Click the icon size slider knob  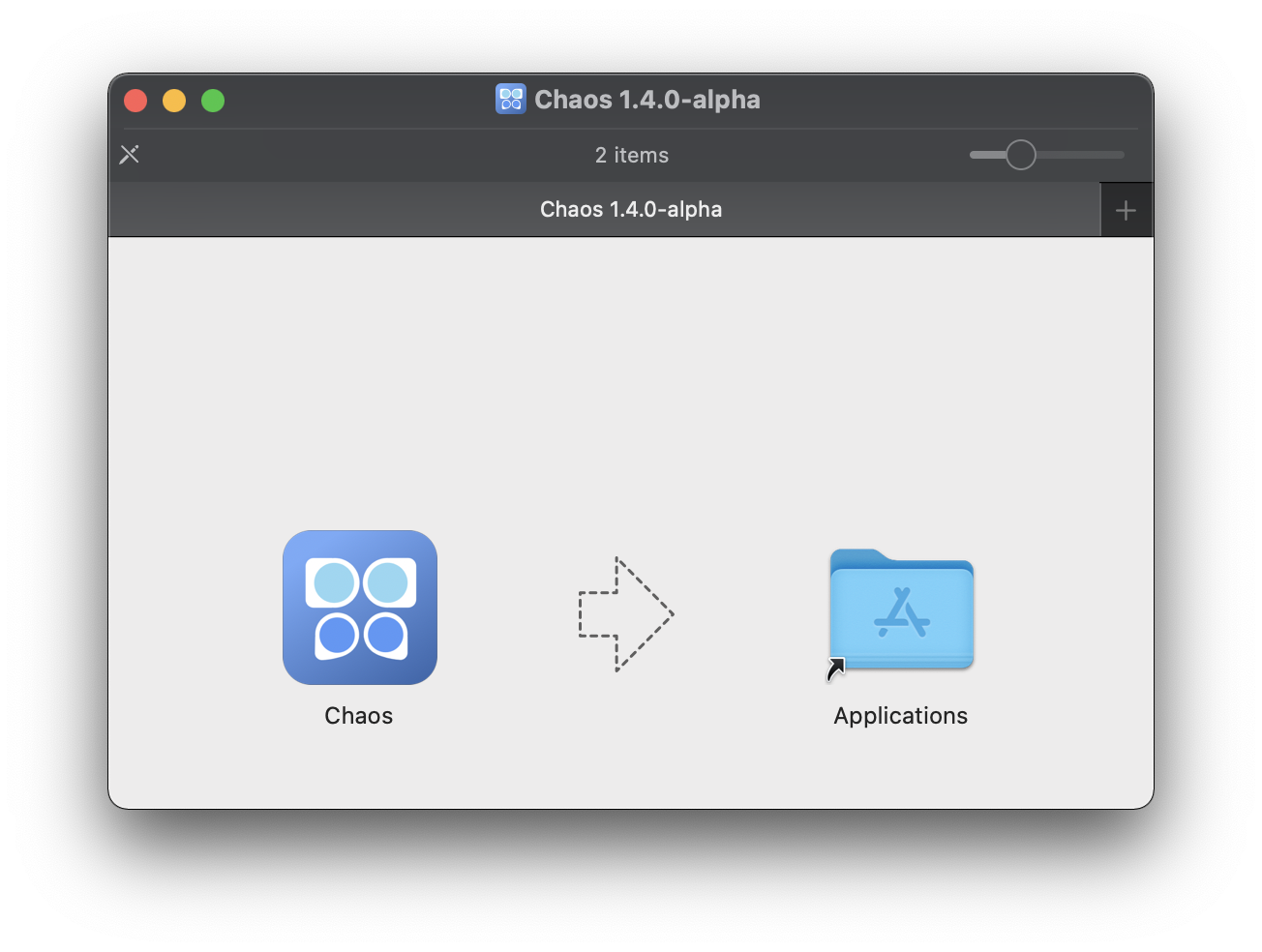click(1020, 155)
